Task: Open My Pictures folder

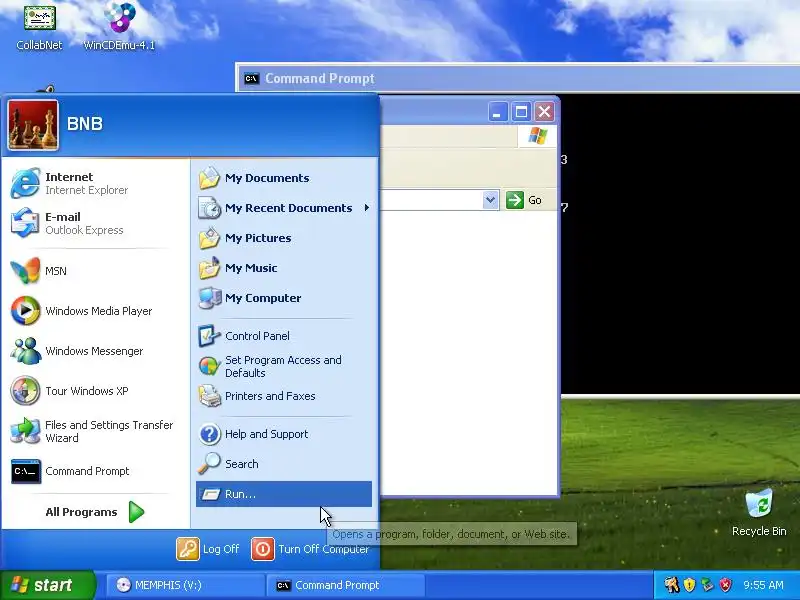Action: [284, 238]
